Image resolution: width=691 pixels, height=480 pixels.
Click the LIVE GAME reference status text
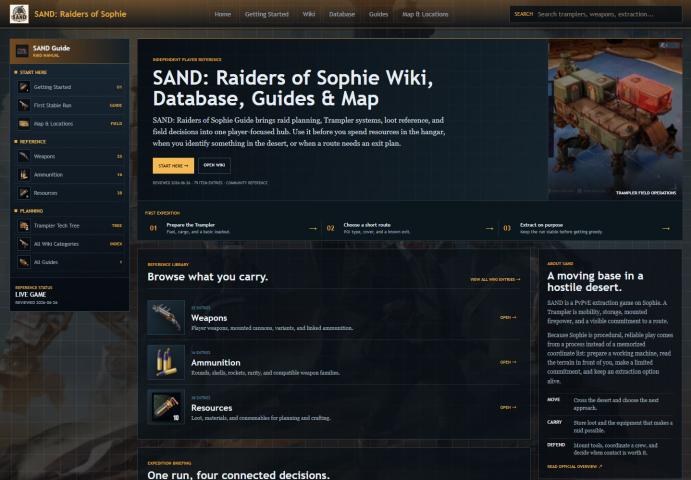30,294
